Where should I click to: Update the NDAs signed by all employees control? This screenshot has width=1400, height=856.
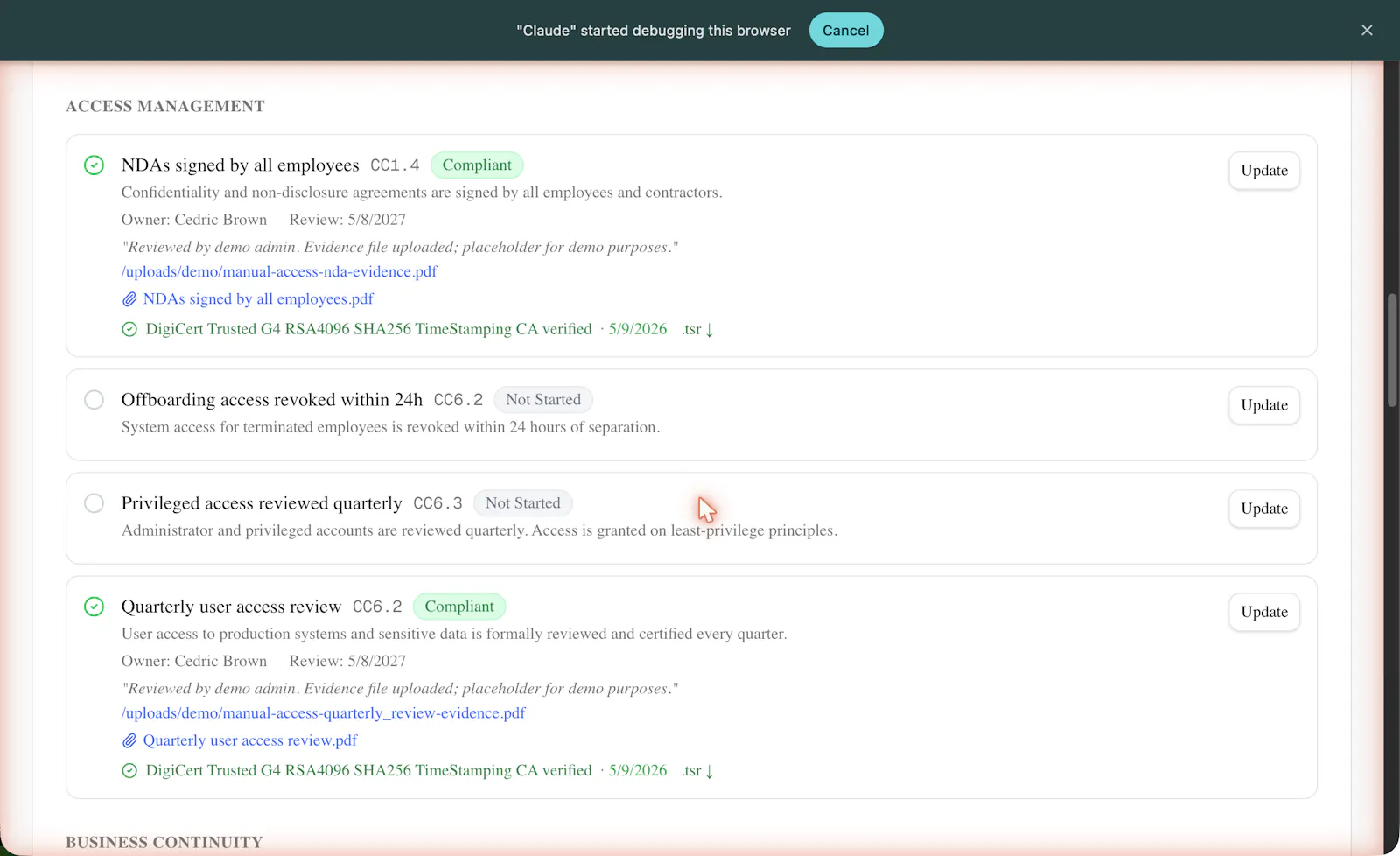pyautogui.click(x=1264, y=171)
